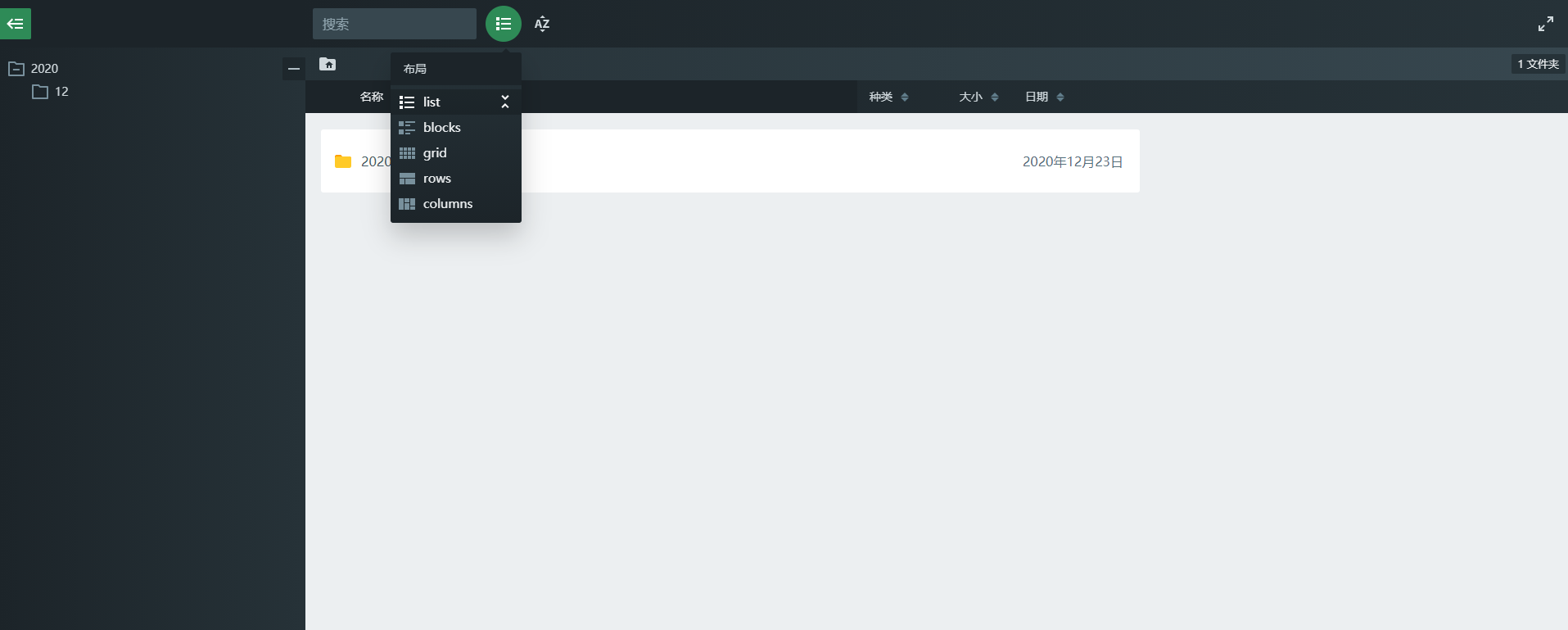Click the 2020年12月23日 date on folder row
The width and height of the screenshot is (1568, 630).
click(x=1072, y=161)
